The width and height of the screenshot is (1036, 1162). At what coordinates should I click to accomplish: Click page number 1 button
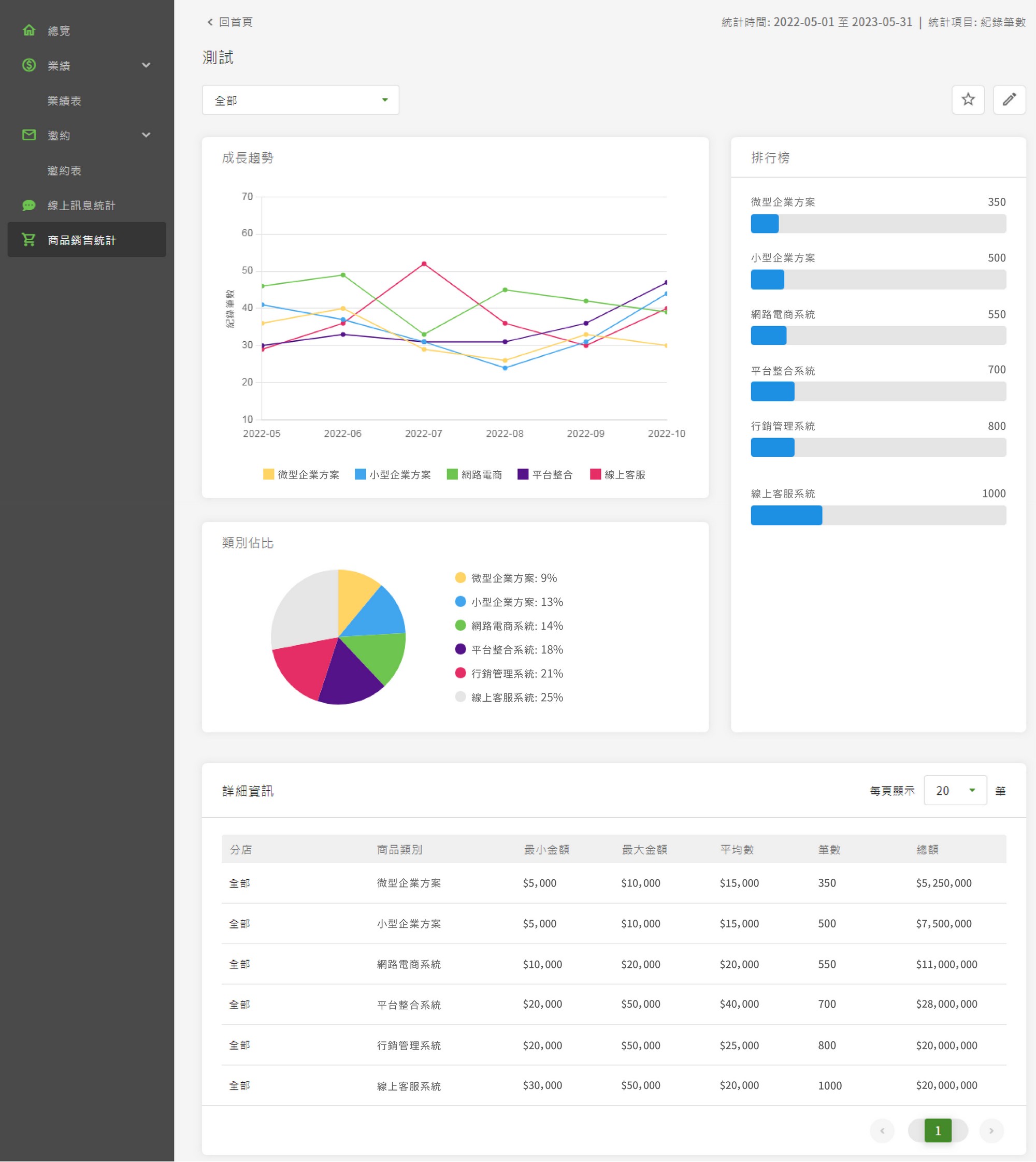(938, 1130)
